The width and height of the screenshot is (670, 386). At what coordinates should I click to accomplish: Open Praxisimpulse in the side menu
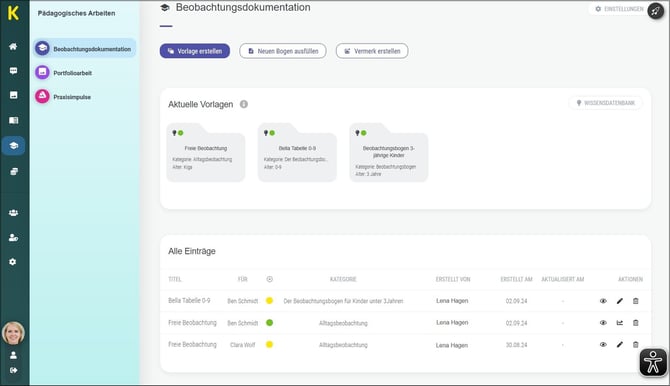[63, 97]
